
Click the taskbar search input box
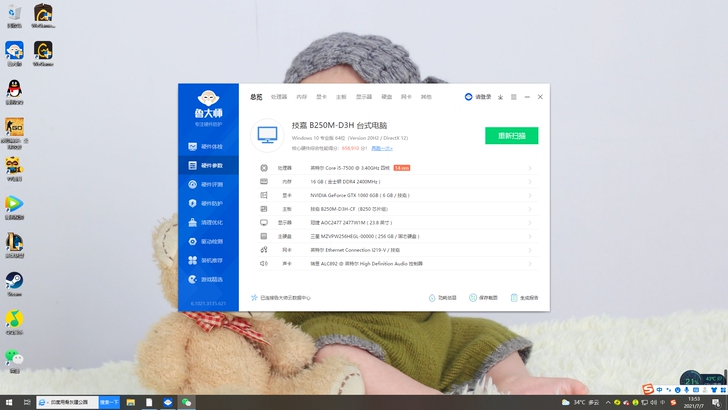point(68,402)
